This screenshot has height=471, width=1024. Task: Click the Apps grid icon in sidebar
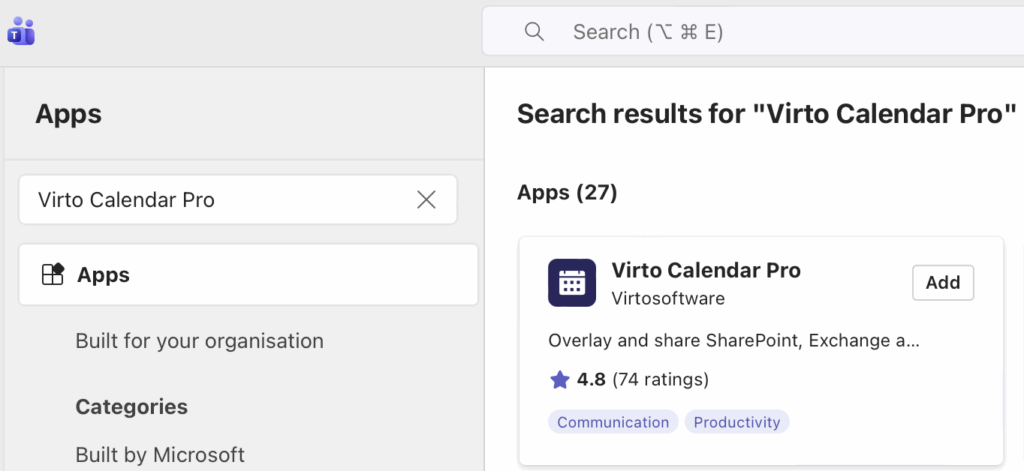point(52,275)
